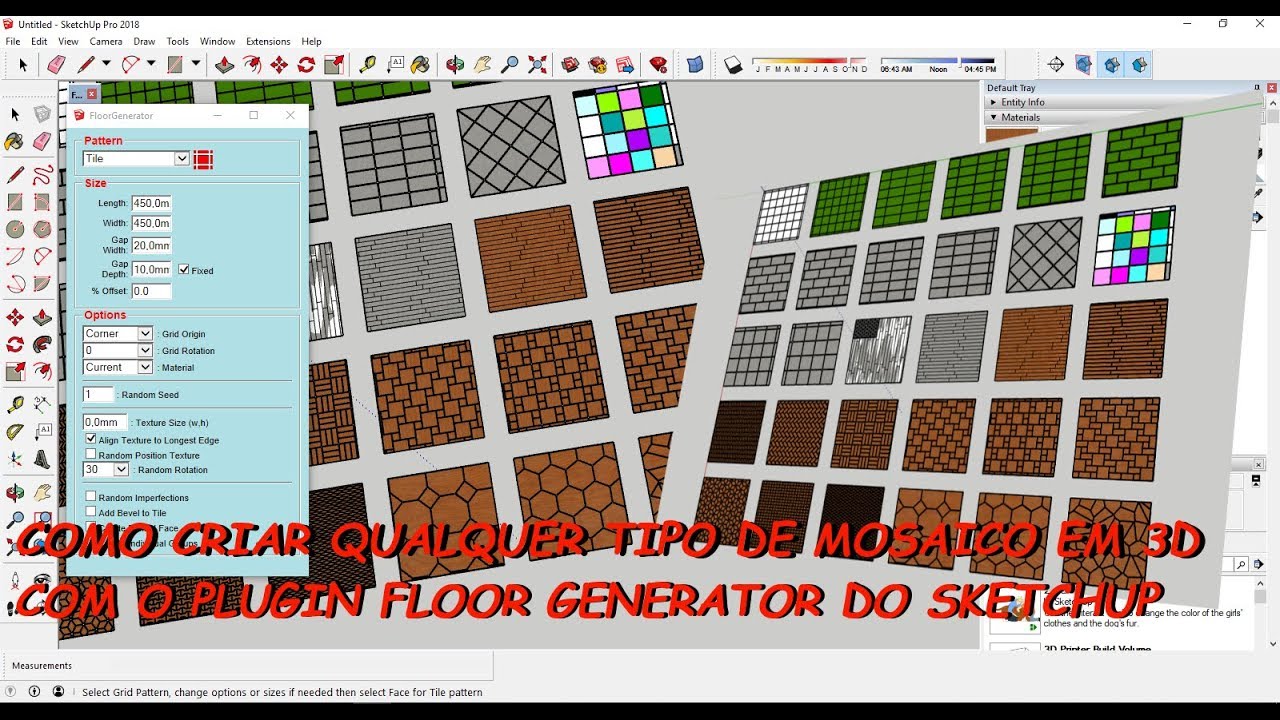Open the File menu
The width and height of the screenshot is (1280, 720).
13,41
